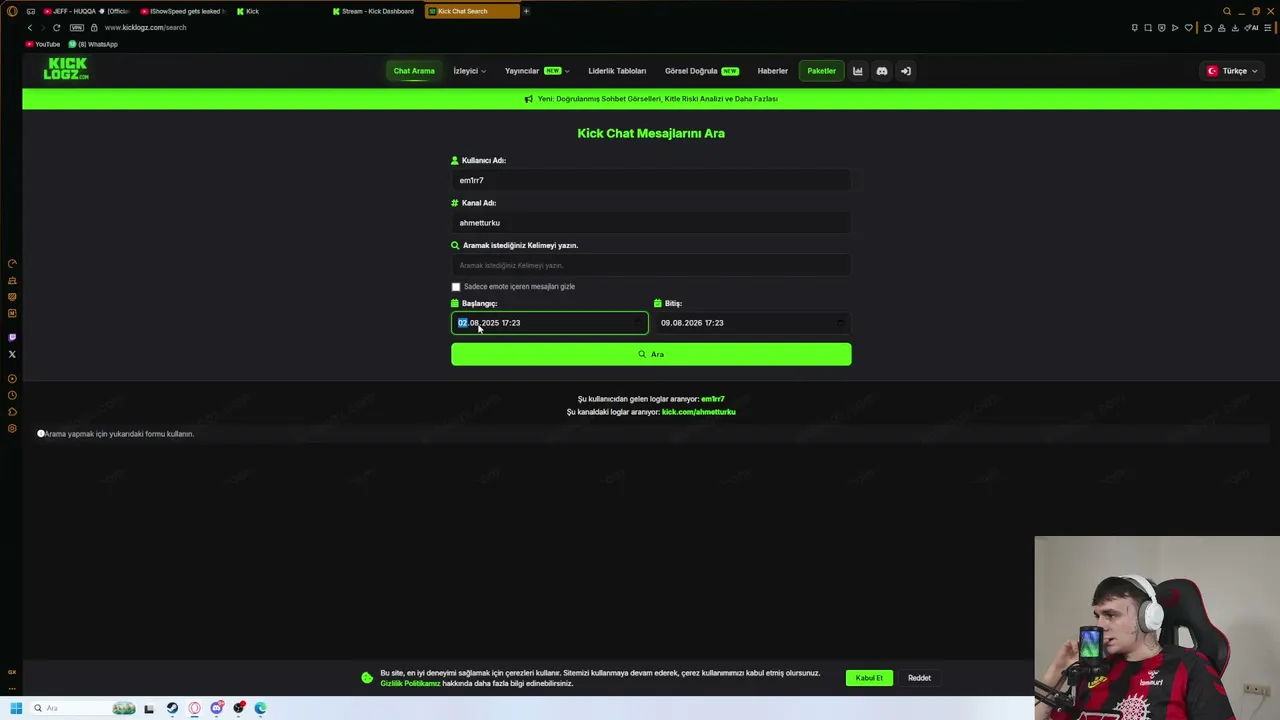Open Opera GX from the taskbar

pos(194,708)
